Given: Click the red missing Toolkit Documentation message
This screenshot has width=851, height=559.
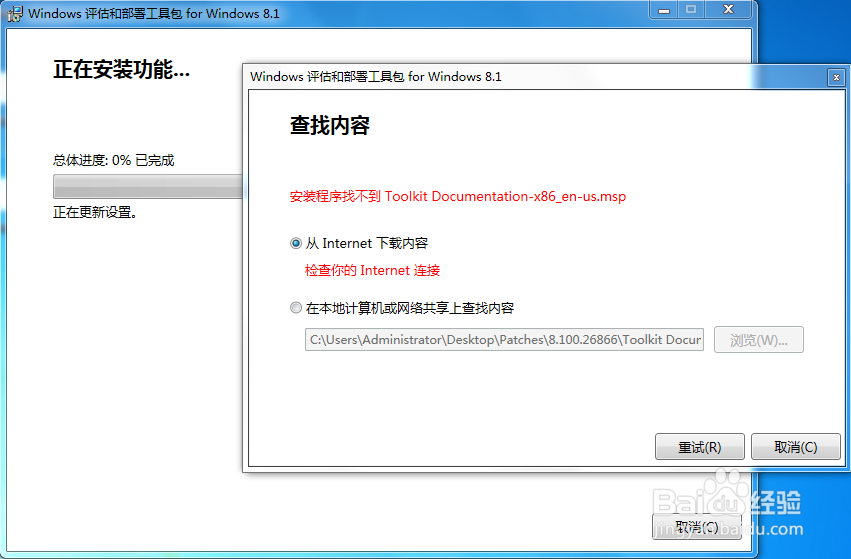Looking at the screenshot, I should 458,196.
